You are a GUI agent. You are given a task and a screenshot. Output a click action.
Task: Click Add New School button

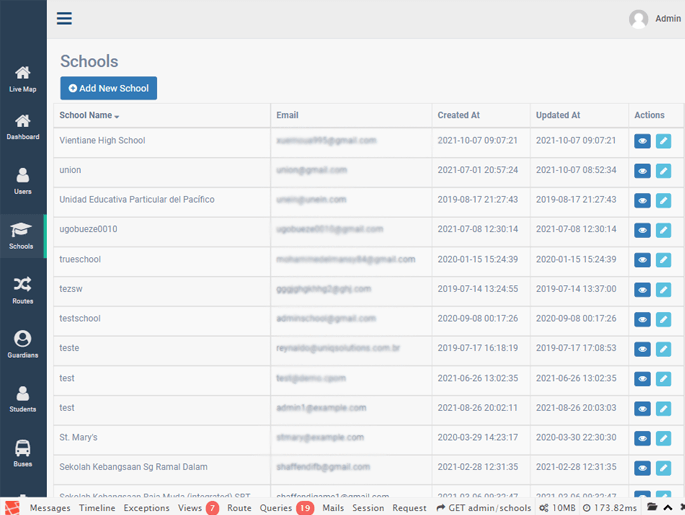pyautogui.click(x=108, y=88)
